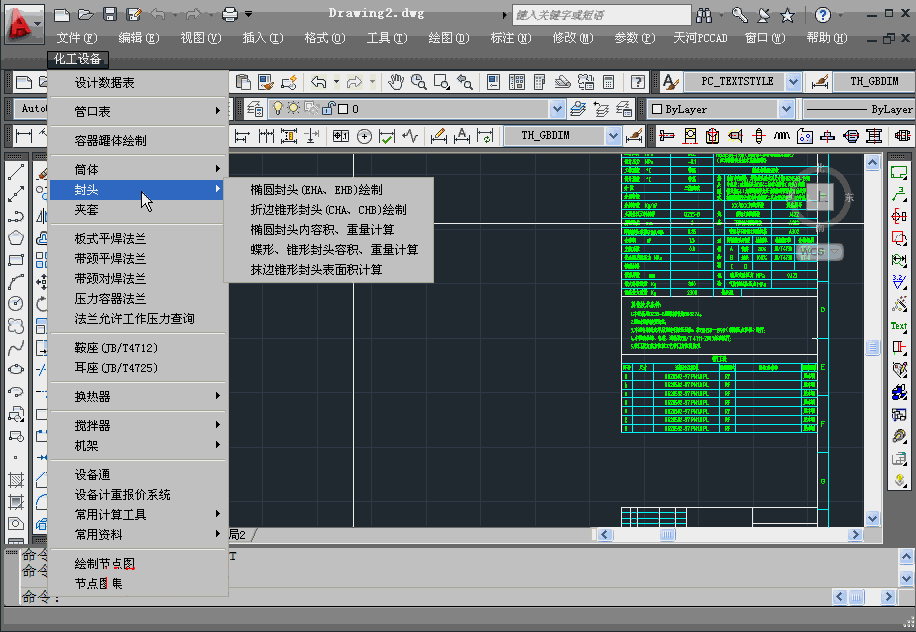Click the Layer Properties Manager icon
Screen dimensions: 916x632
[x=254, y=109]
